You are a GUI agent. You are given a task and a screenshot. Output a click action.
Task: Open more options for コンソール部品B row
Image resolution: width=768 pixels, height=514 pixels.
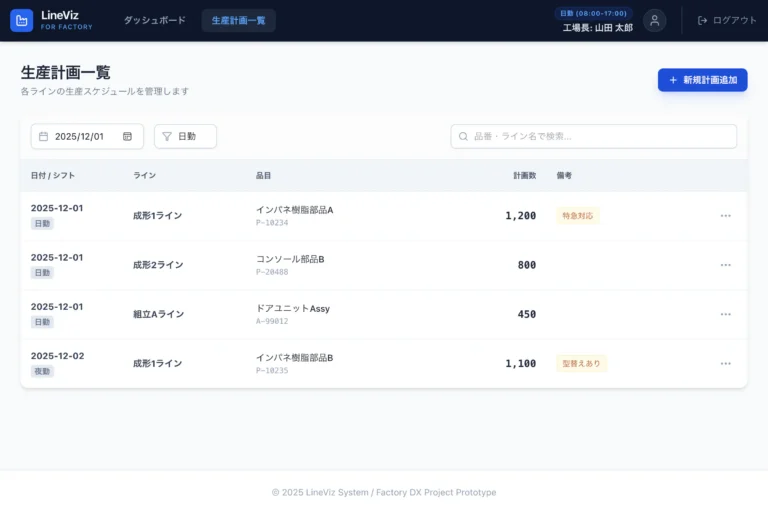tap(725, 265)
